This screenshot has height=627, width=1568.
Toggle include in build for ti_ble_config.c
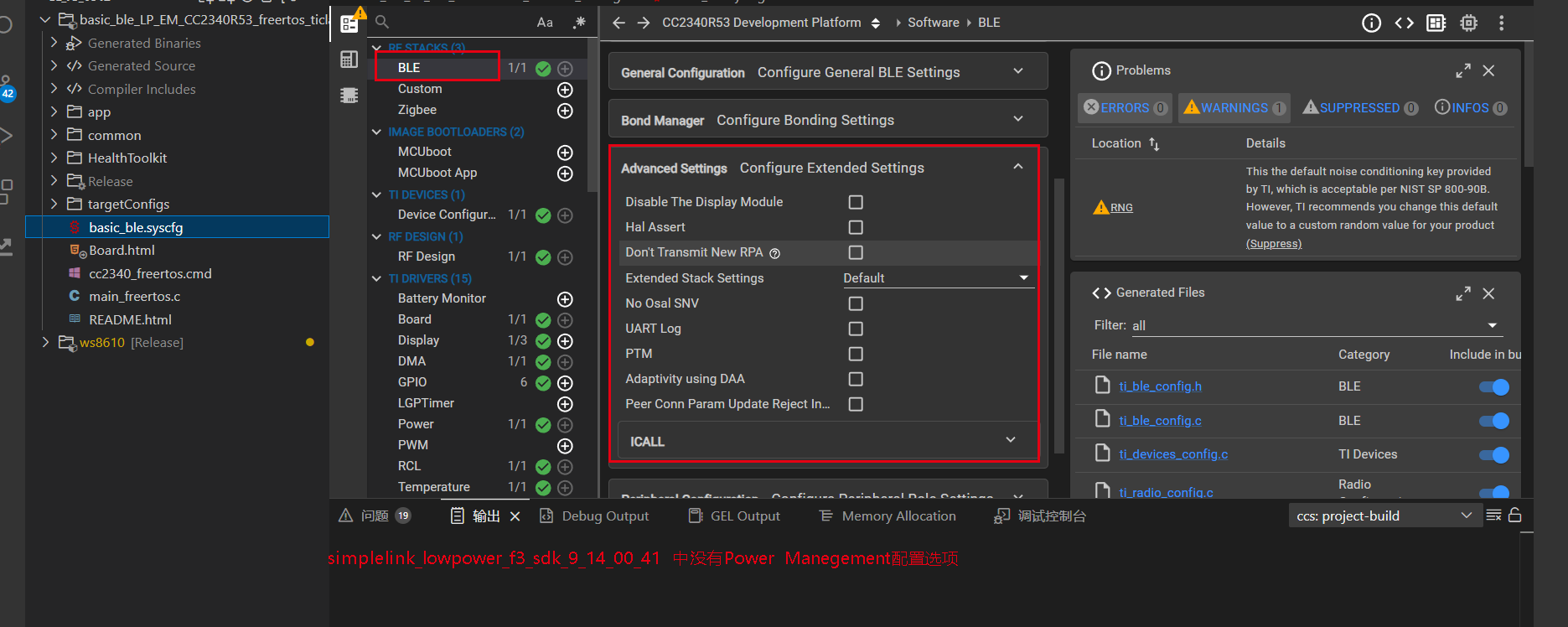click(x=1494, y=421)
